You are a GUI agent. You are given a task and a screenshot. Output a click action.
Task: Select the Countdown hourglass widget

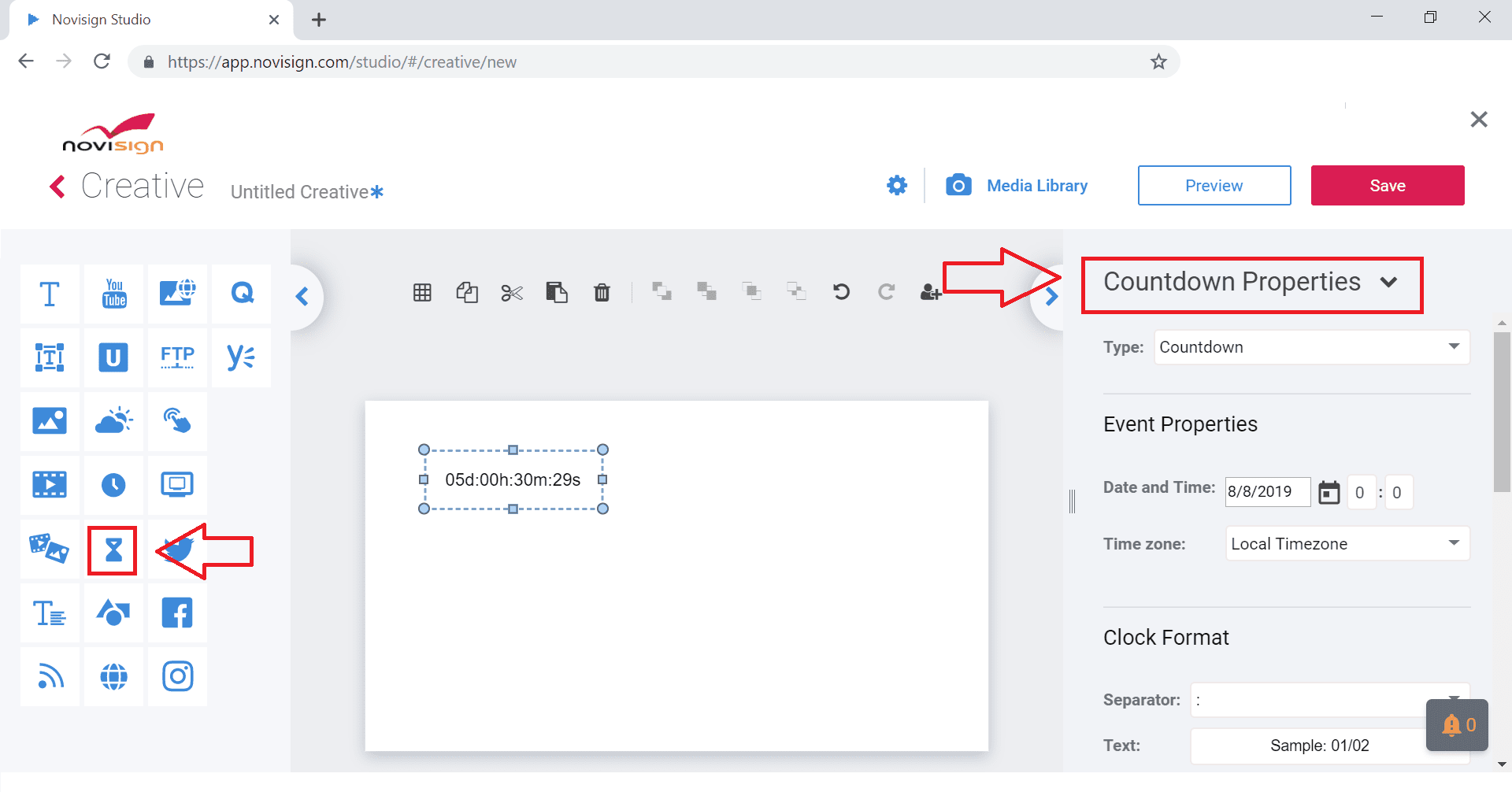coord(113,550)
